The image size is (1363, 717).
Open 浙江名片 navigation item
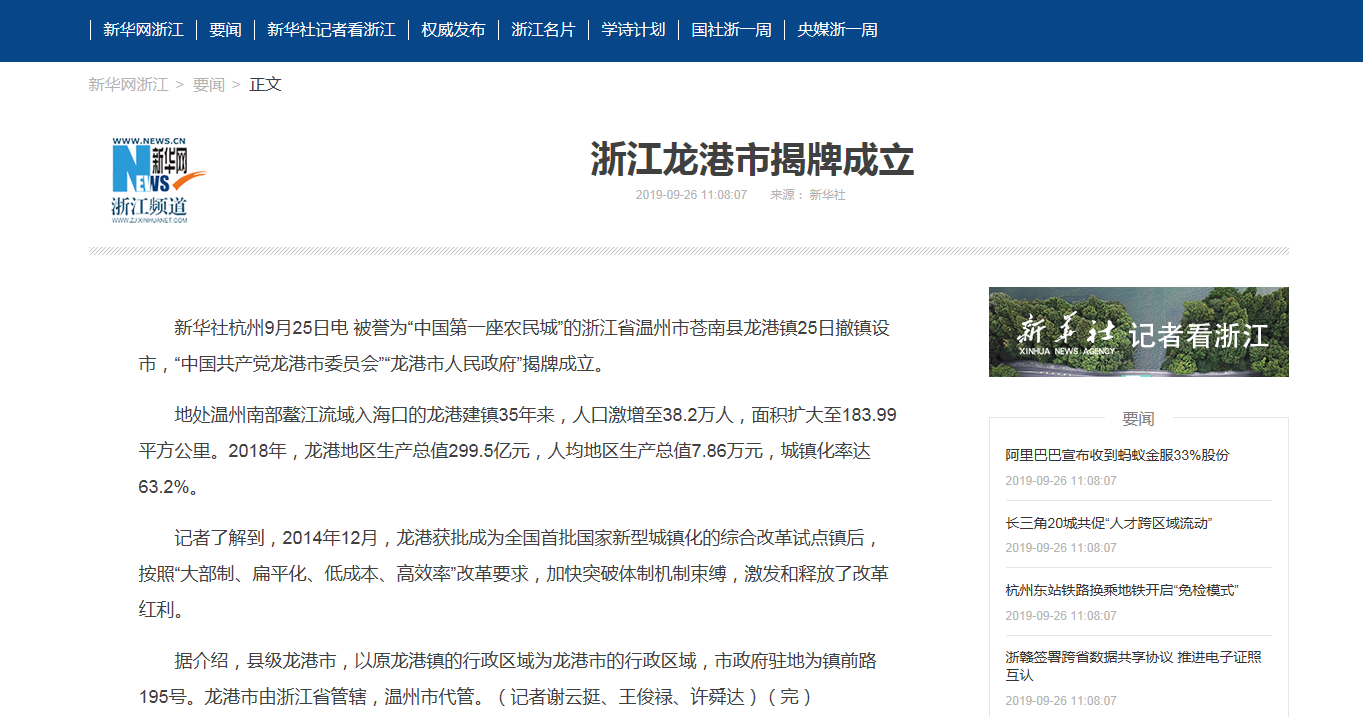click(543, 30)
